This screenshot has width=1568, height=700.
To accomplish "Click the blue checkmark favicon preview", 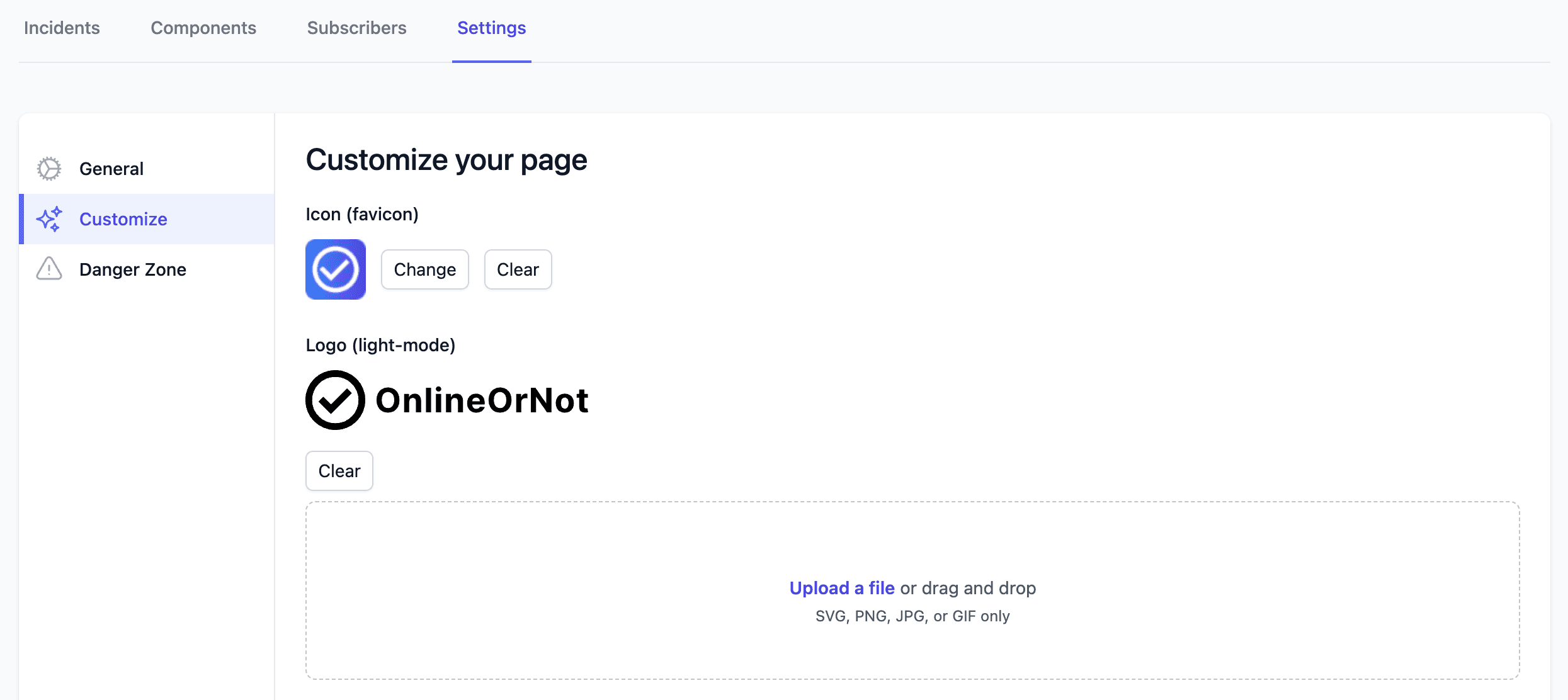I will pos(335,269).
